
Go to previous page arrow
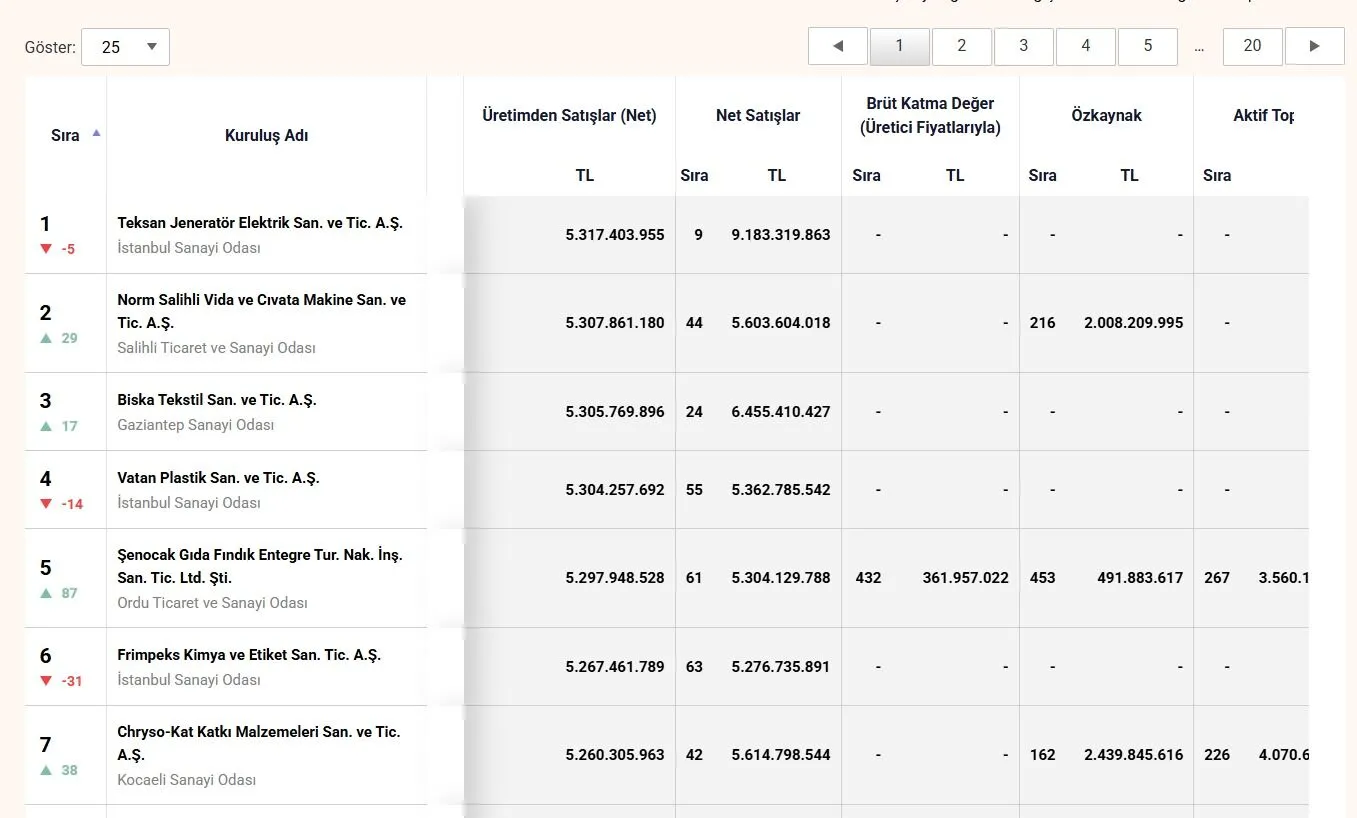point(838,46)
